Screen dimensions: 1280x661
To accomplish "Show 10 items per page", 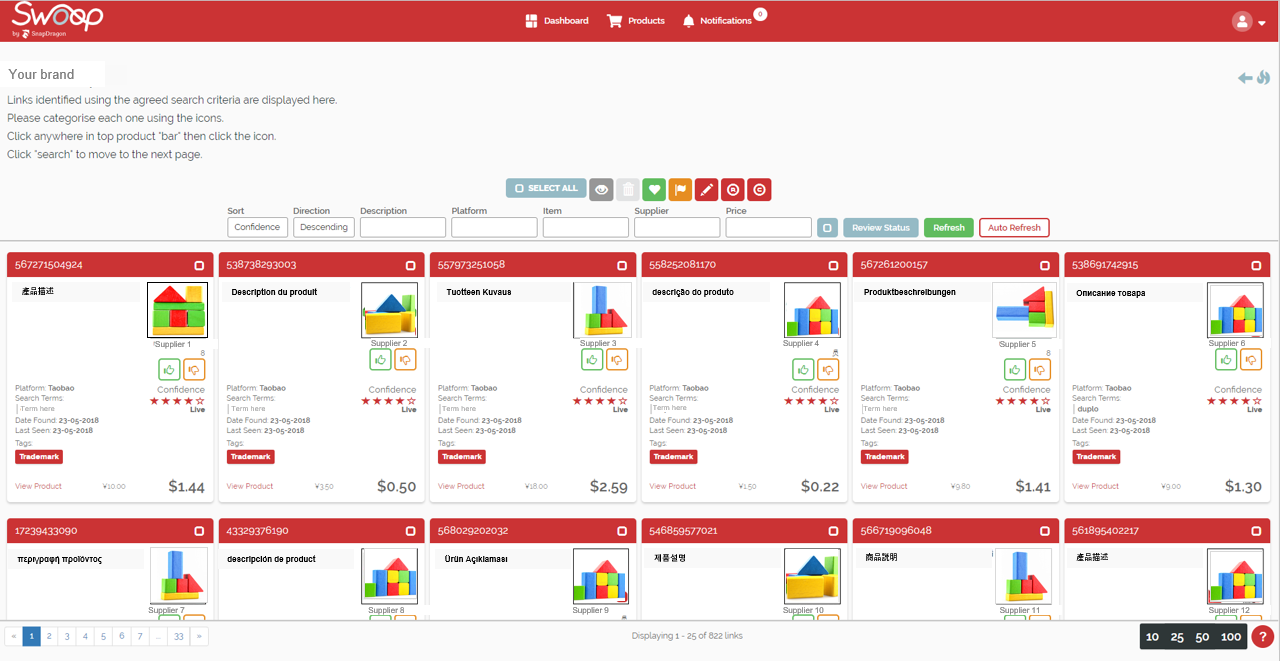I will (x=1152, y=637).
